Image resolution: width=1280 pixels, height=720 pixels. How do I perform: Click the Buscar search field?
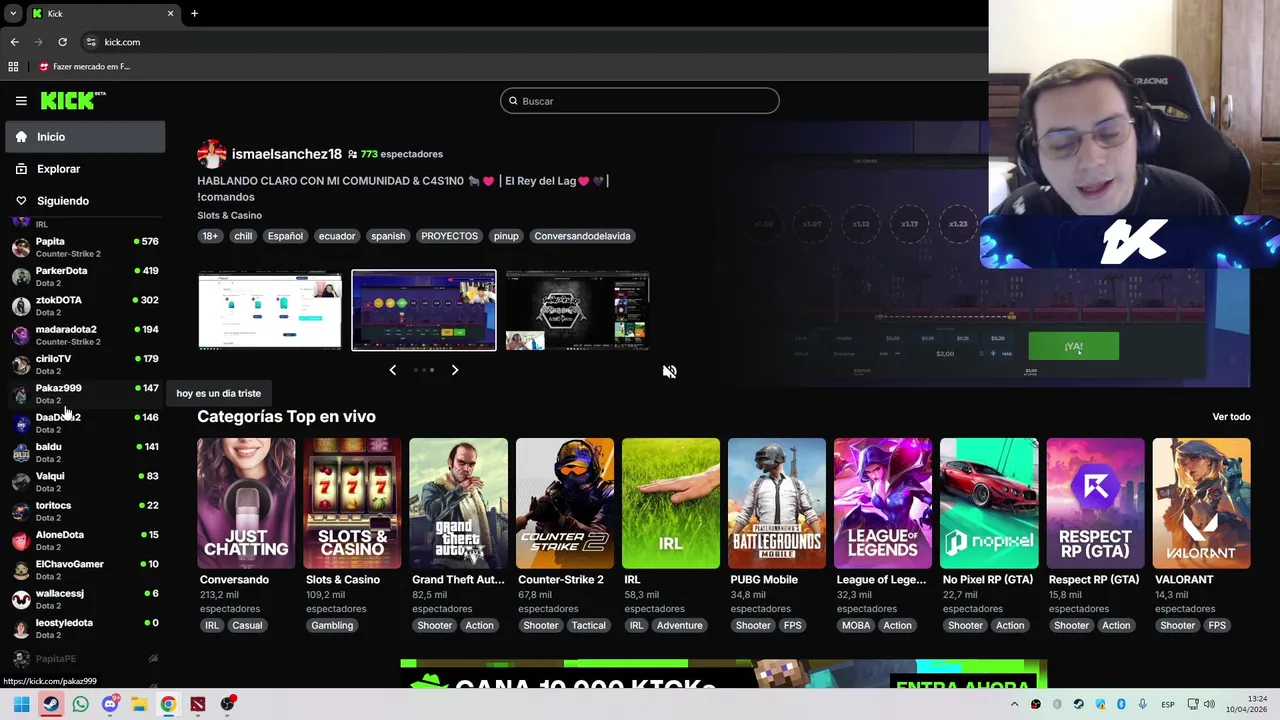click(640, 101)
